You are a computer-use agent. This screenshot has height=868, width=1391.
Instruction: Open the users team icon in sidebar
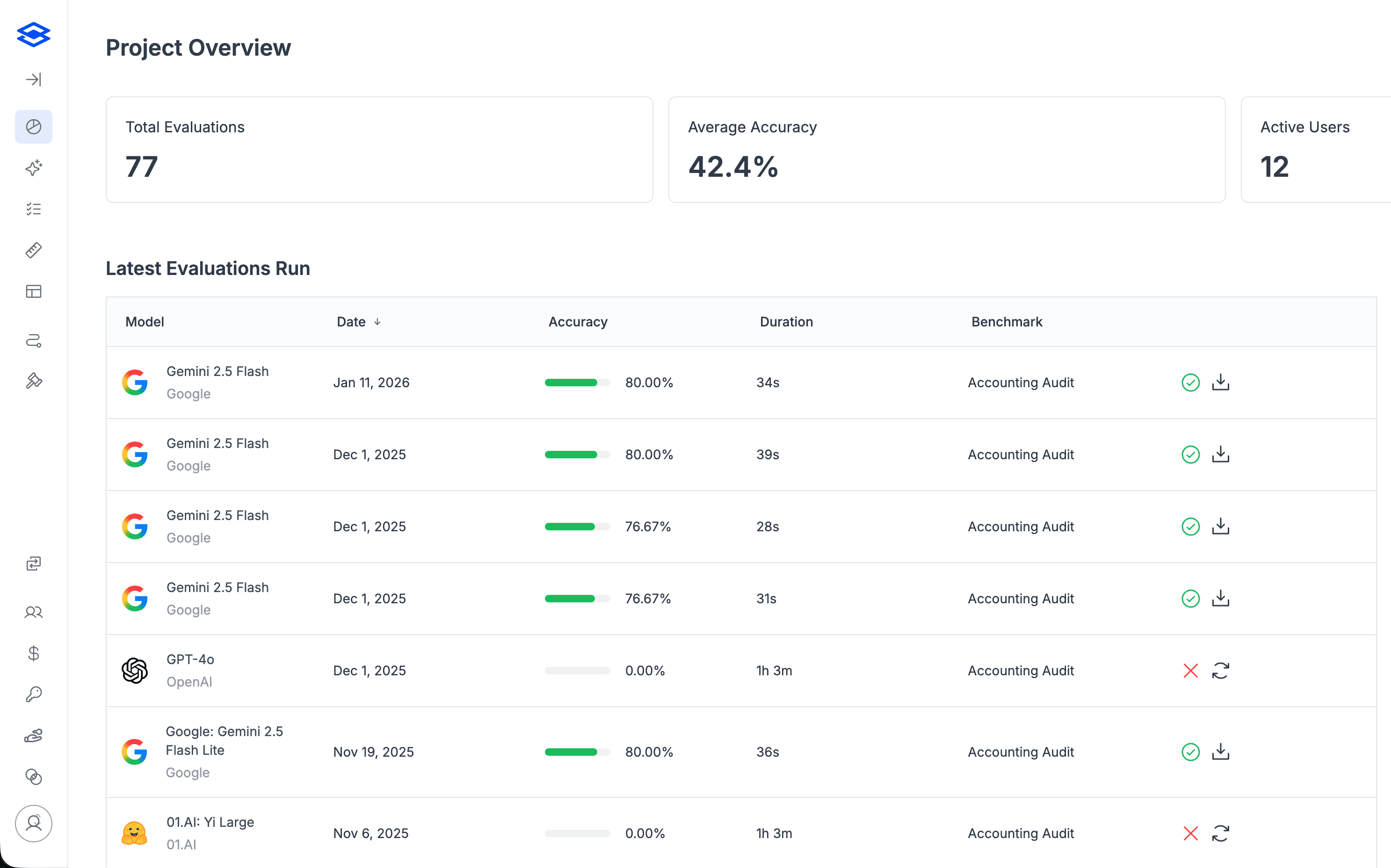point(33,612)
